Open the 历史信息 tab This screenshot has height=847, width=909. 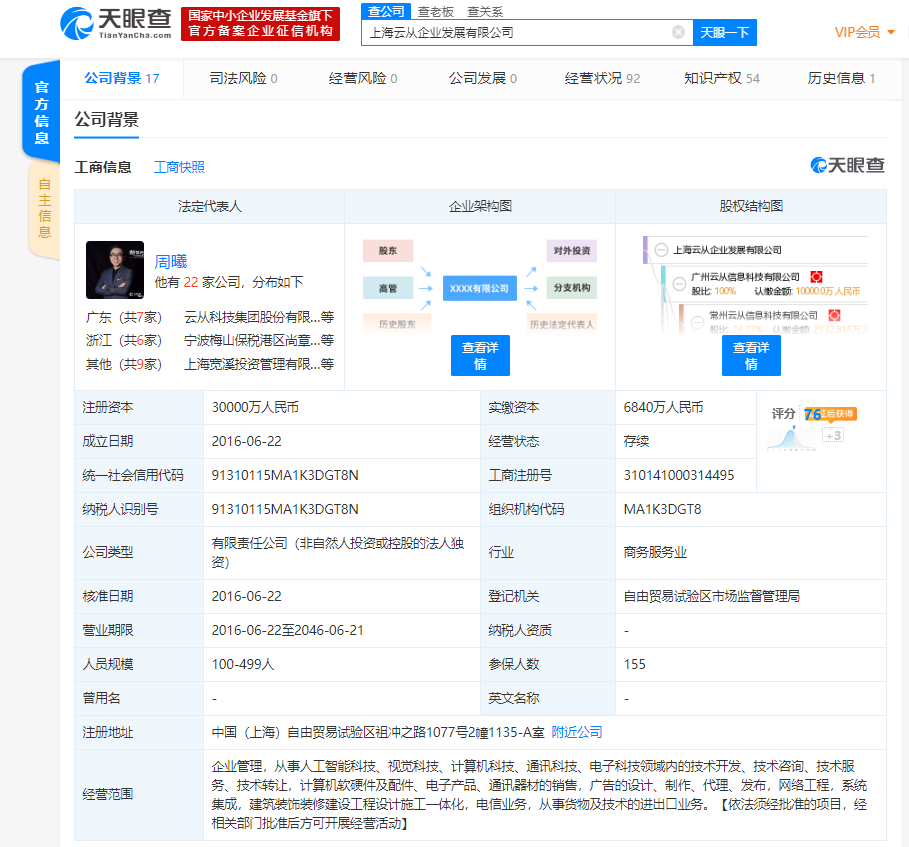[841, 78]
